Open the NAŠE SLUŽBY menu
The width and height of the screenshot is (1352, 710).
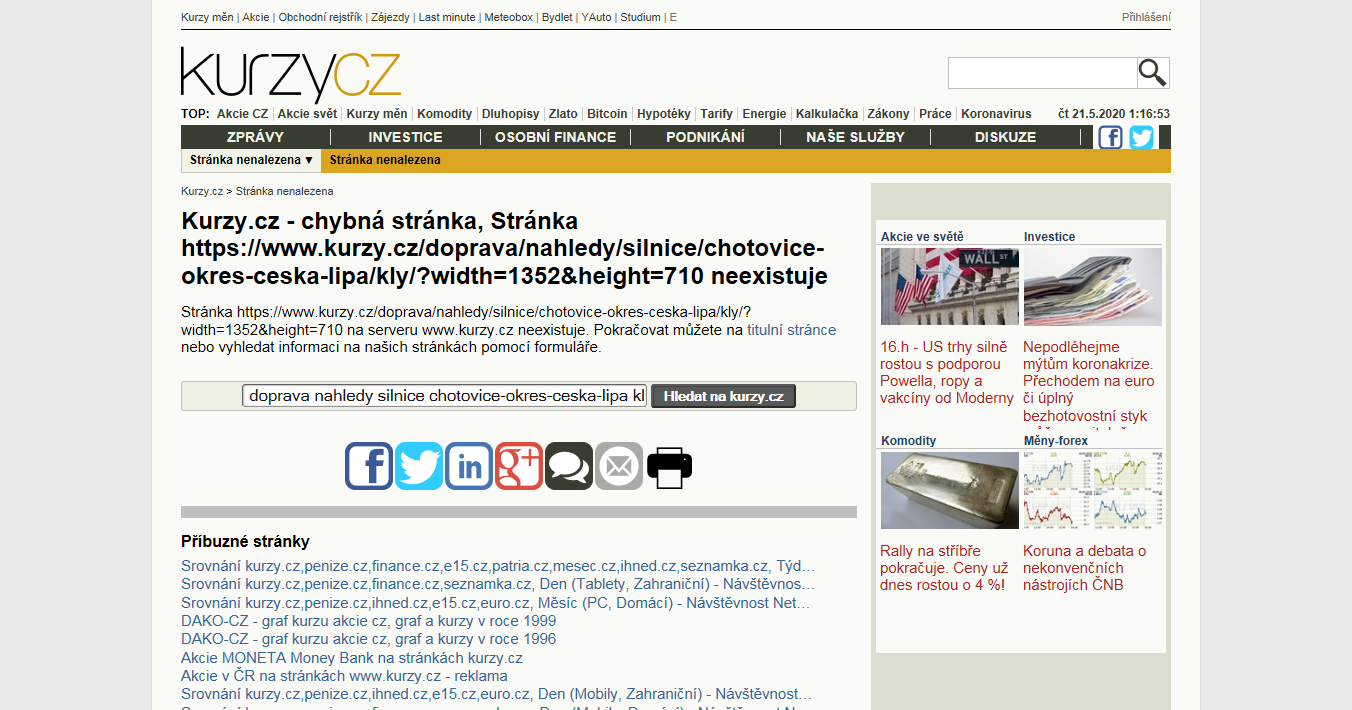coord(855,137)
